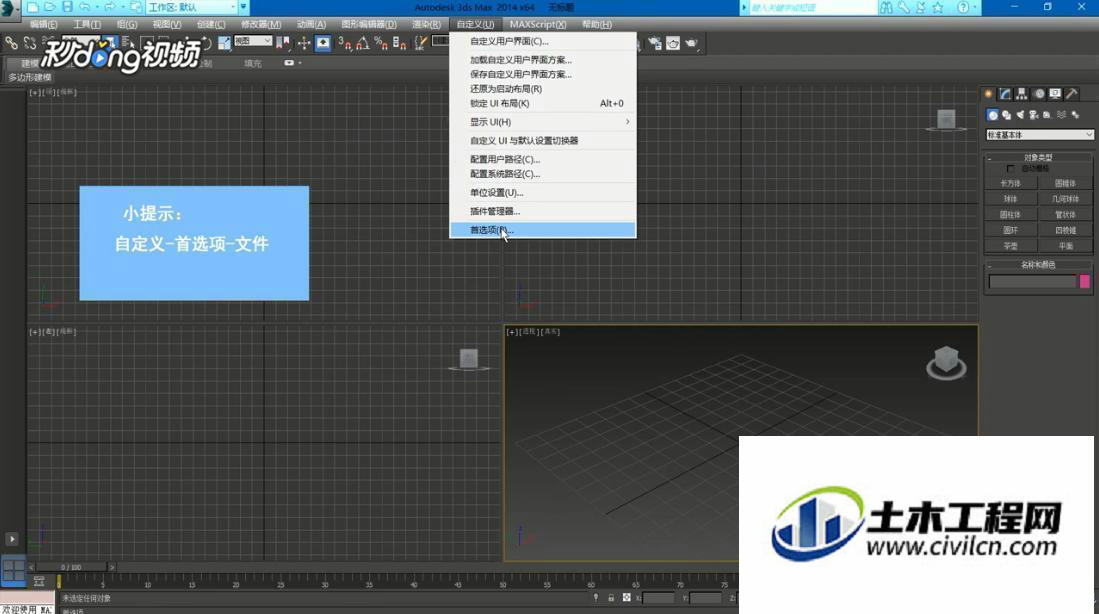Choose 插件管理器... menu entry
Screen dimensions: 1099x614
point(542,211)
